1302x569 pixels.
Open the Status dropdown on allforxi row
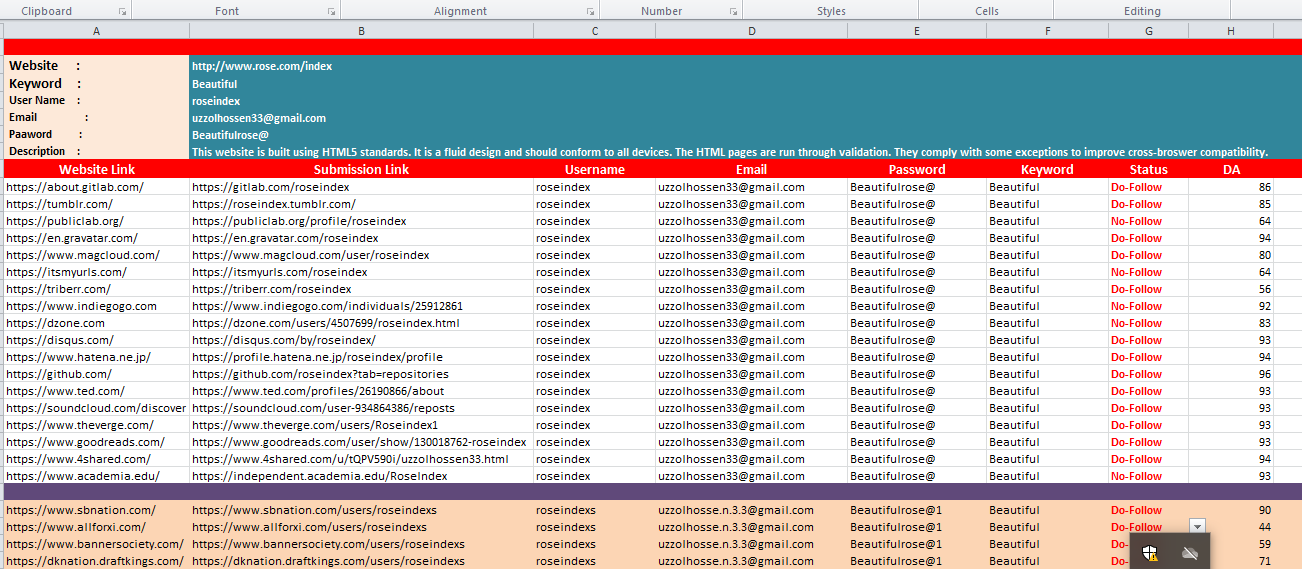click(1198, 526)
